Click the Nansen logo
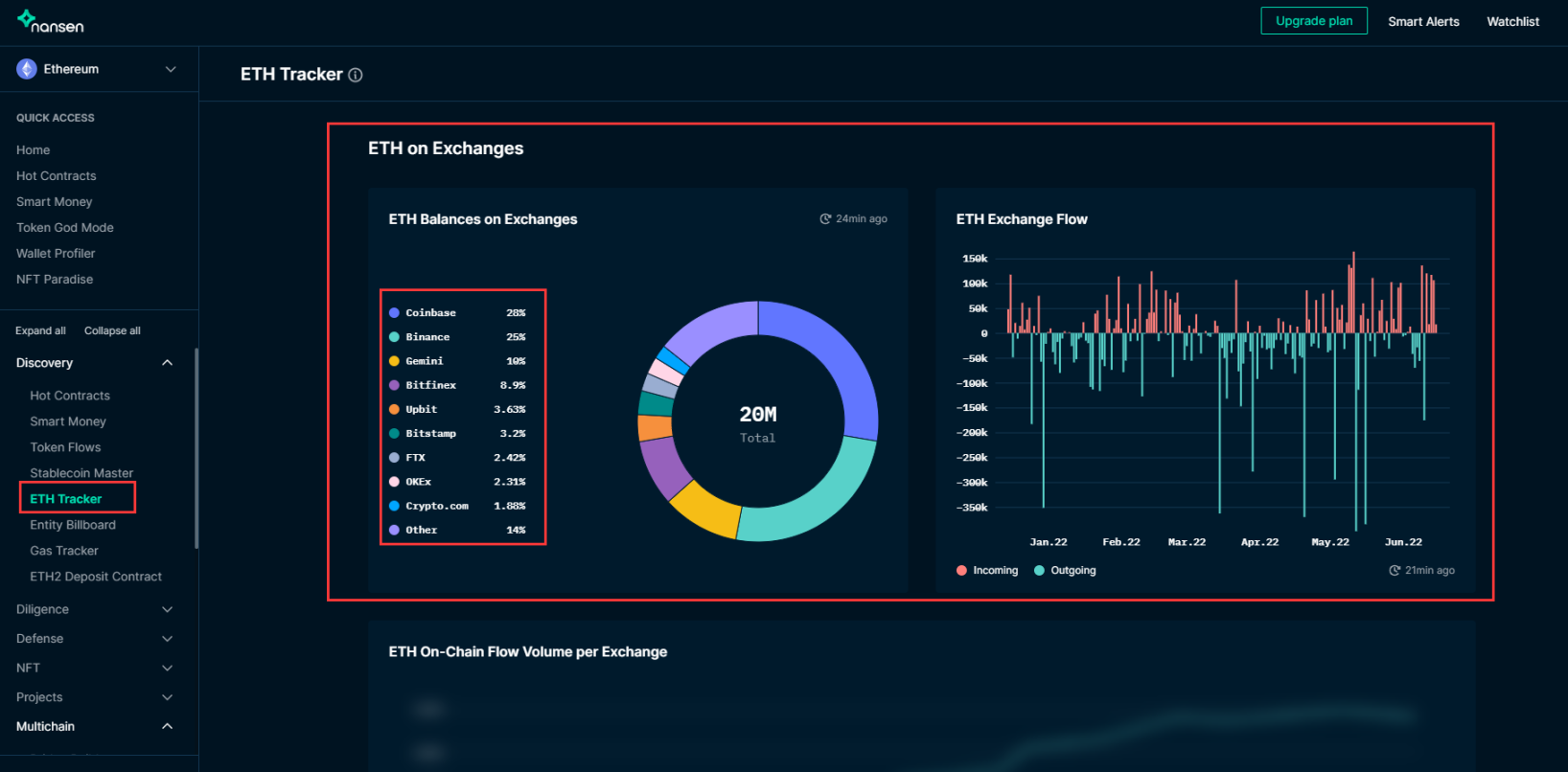 click(51, 22)
